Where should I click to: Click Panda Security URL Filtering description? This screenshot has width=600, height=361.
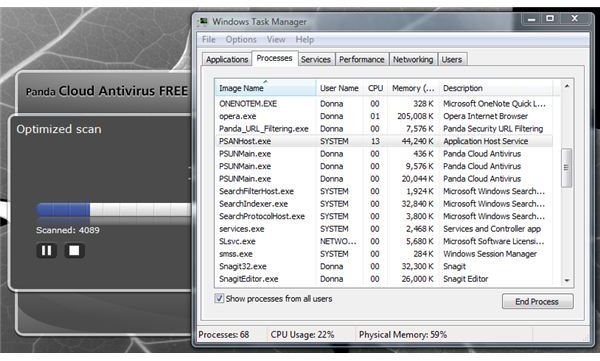(493, 129)
